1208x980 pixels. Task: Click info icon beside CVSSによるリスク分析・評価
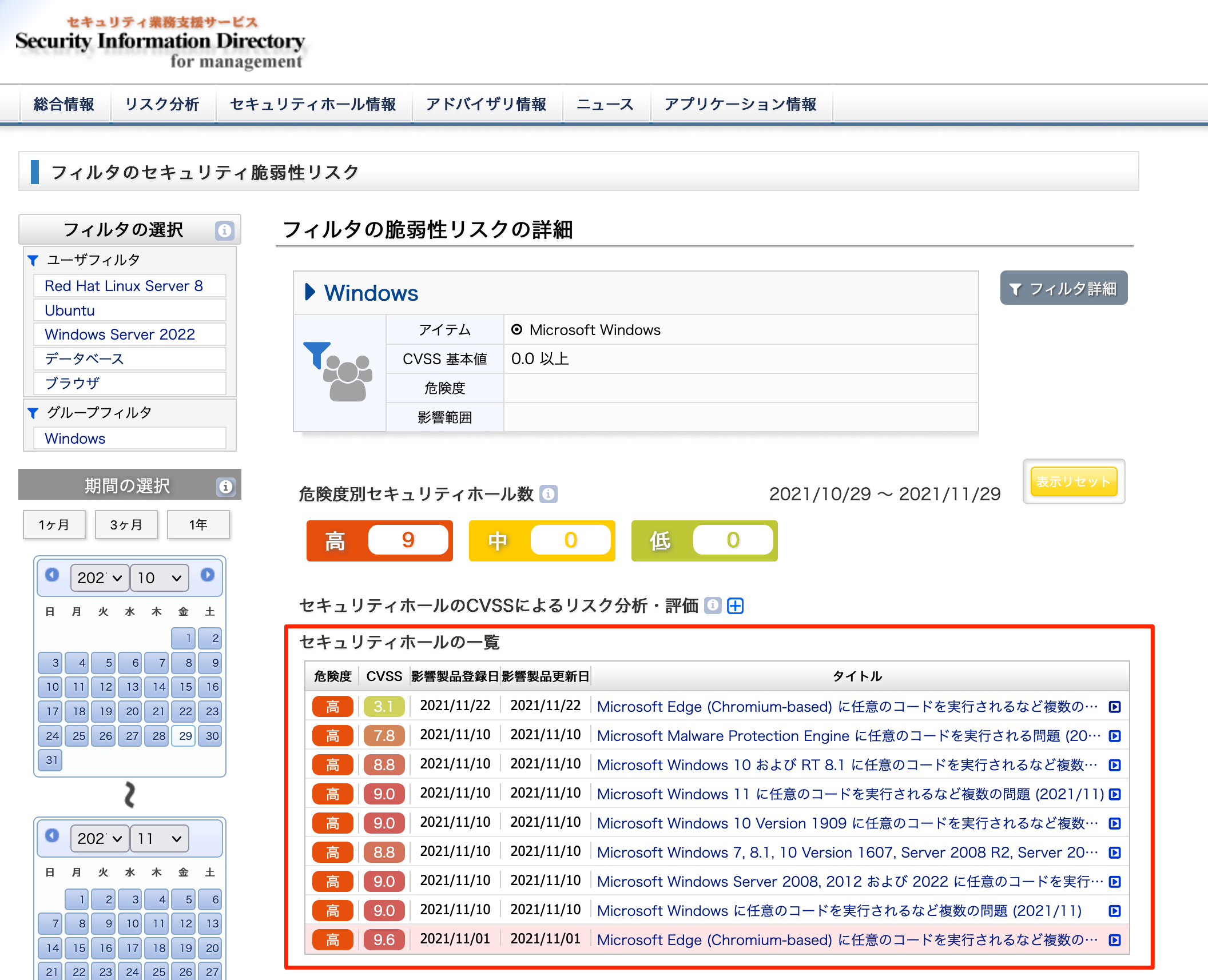(x=713, y=605)
